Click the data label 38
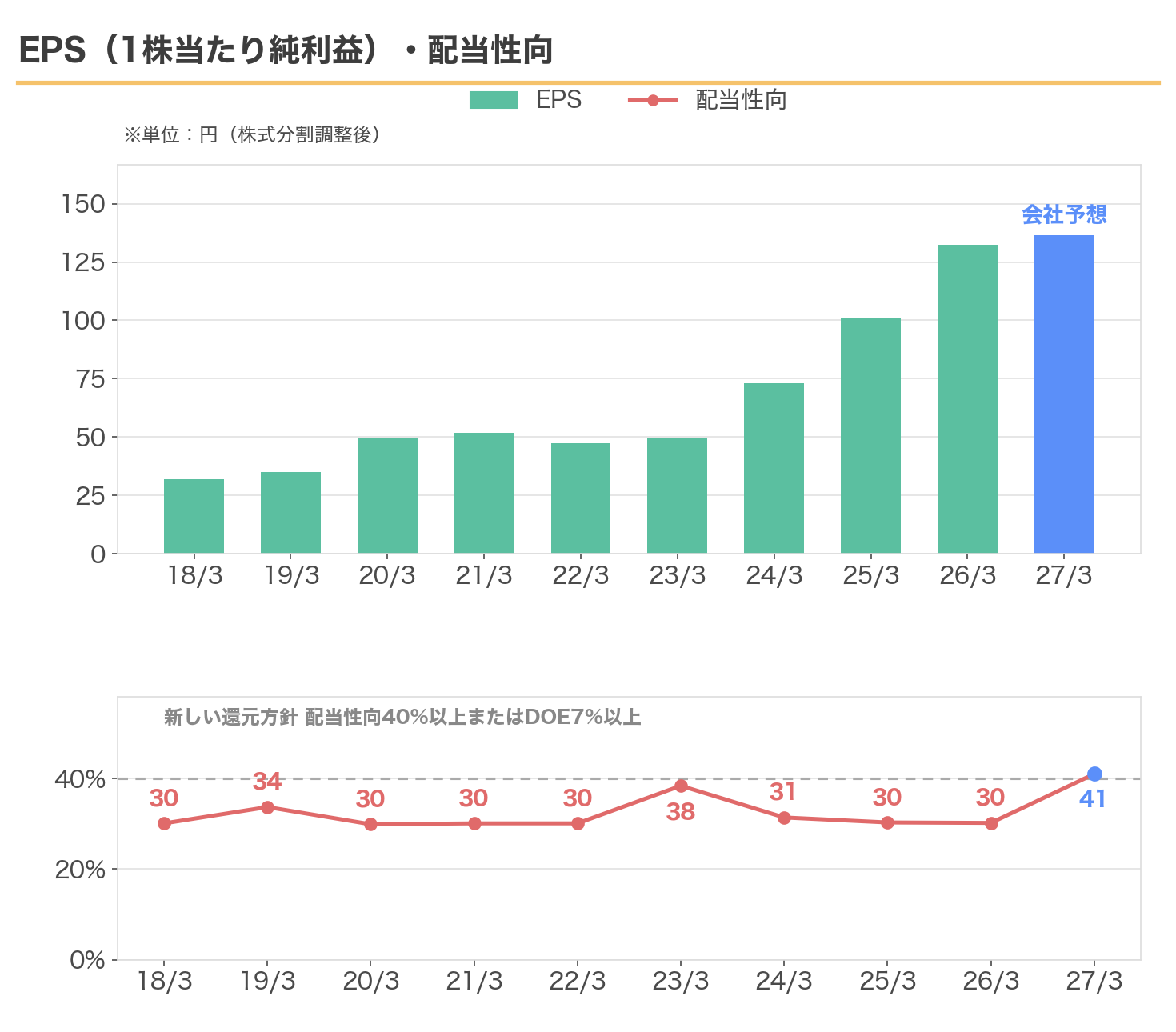 click(x=681, y=811)
